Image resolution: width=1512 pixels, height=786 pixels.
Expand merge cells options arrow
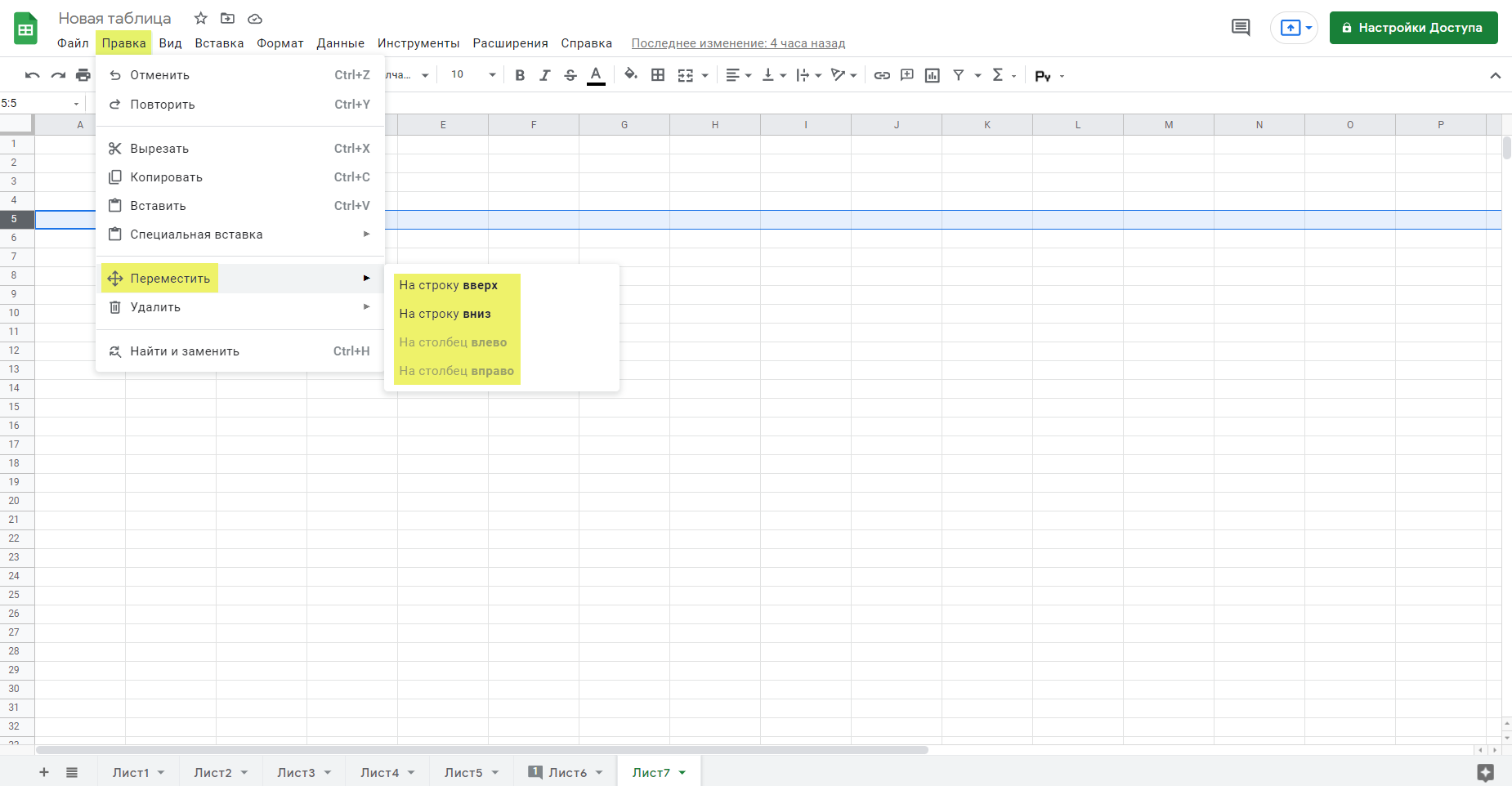pyautogui.click(x=705, y=76)
